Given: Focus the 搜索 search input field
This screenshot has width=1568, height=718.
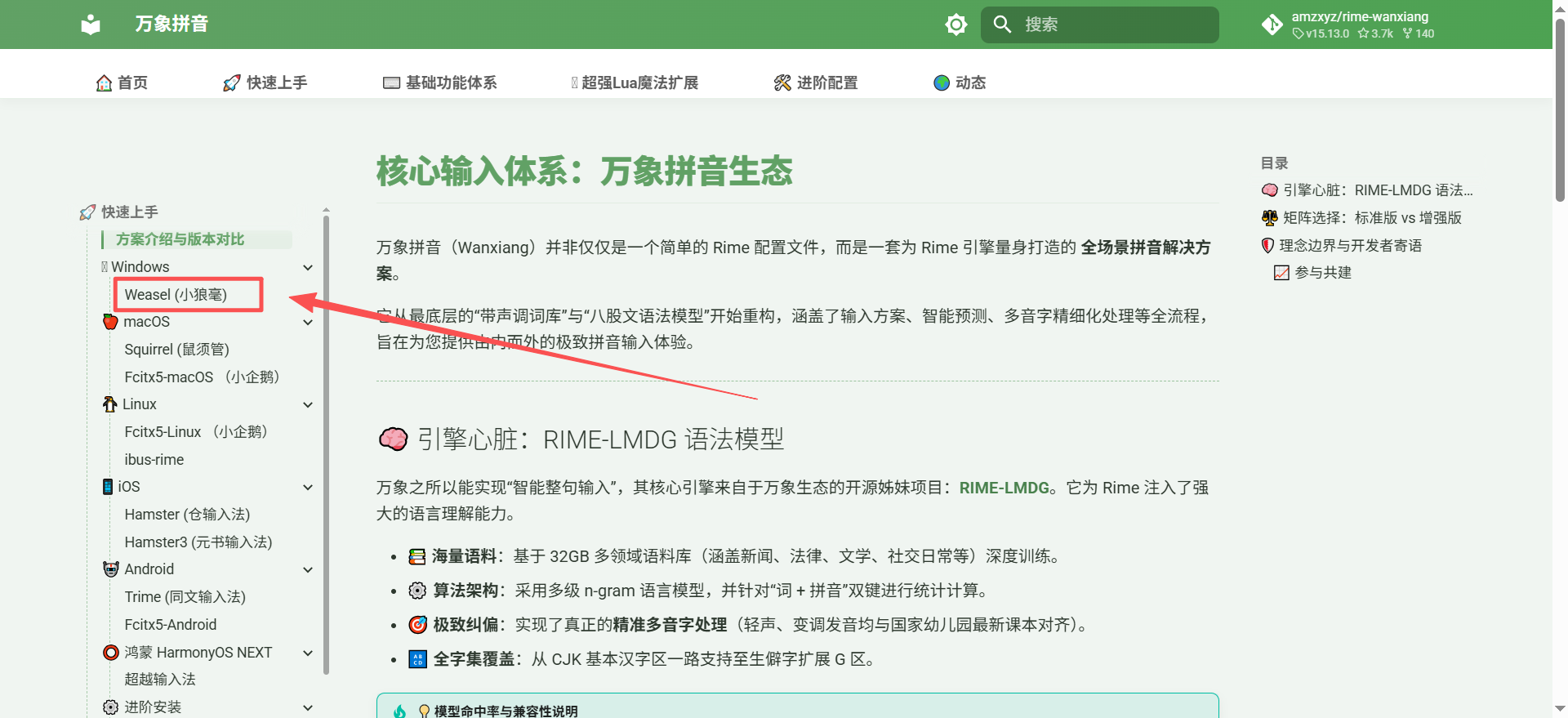Looking at the screenshot, I should [1099, 25].
